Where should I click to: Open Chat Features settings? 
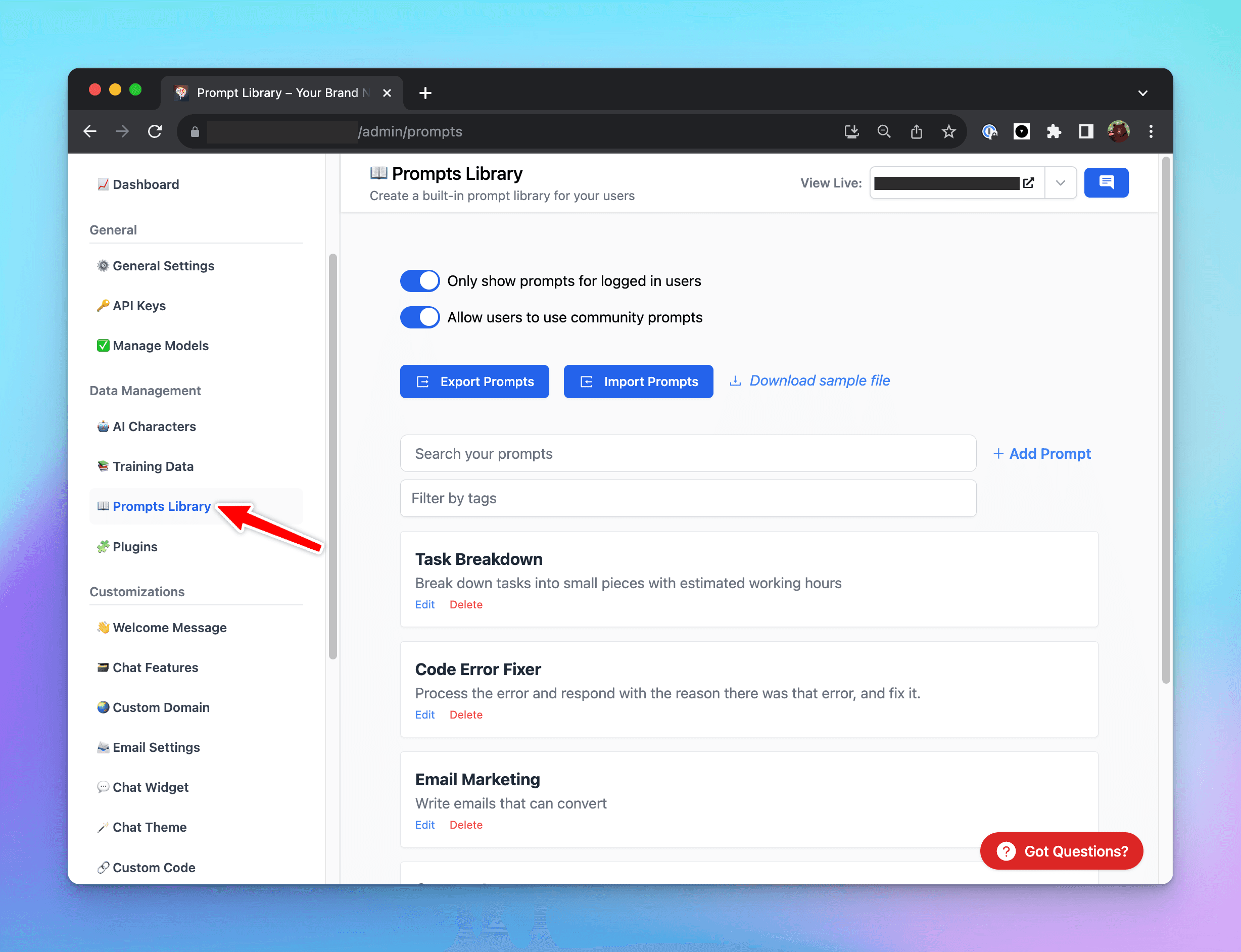pyautogui.click(x=155, y=667)
